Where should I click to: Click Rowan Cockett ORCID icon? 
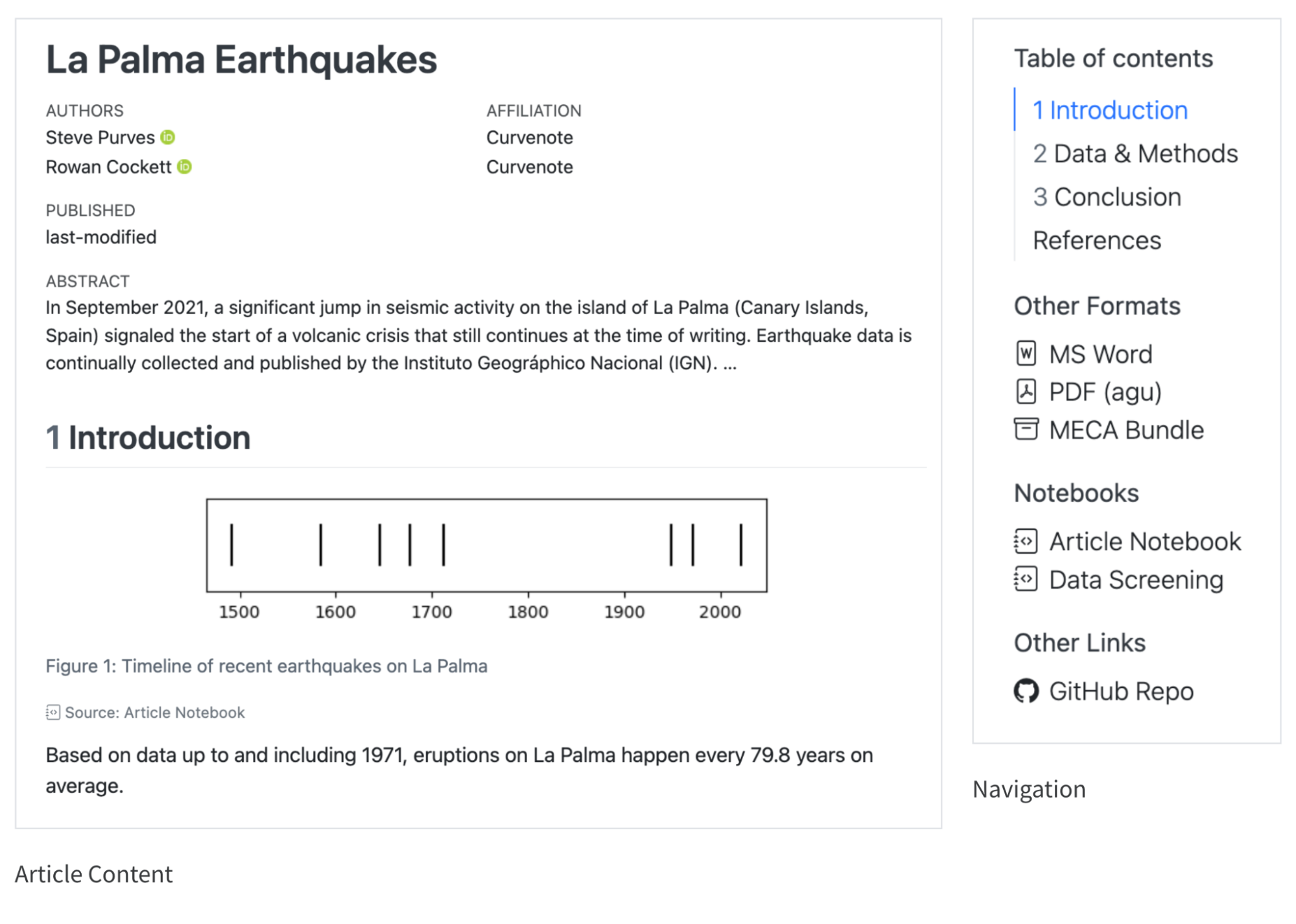[x=185, y=167]
